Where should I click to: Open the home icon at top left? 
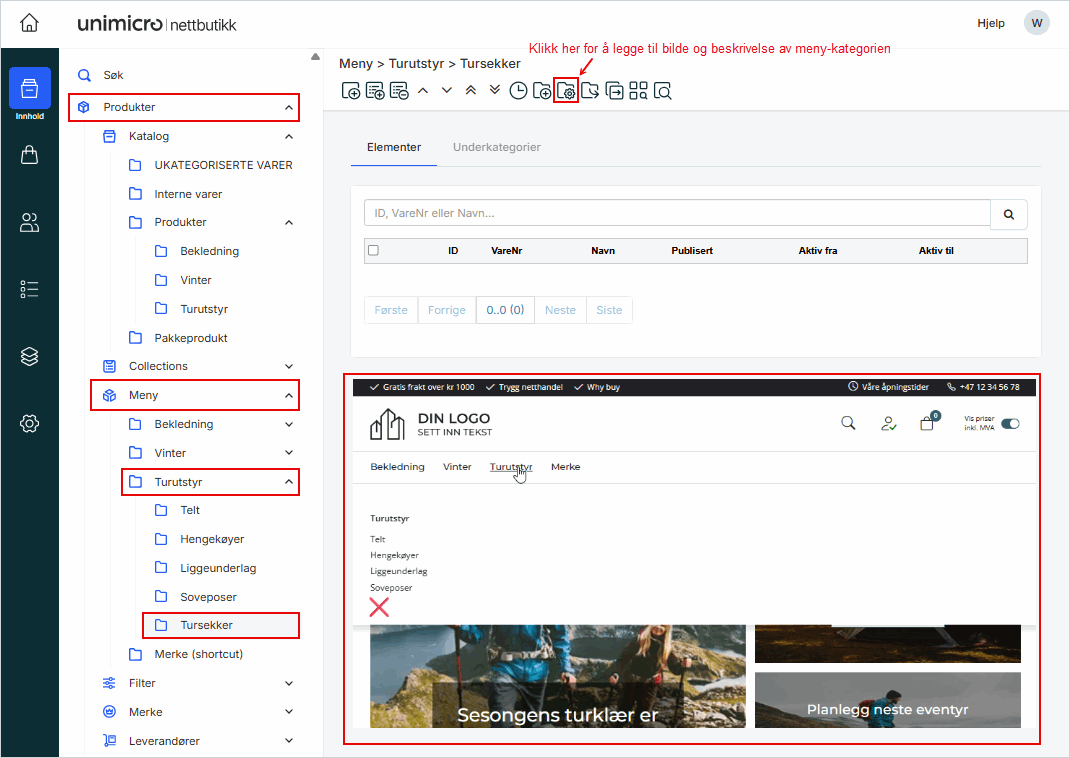point(29,23)
